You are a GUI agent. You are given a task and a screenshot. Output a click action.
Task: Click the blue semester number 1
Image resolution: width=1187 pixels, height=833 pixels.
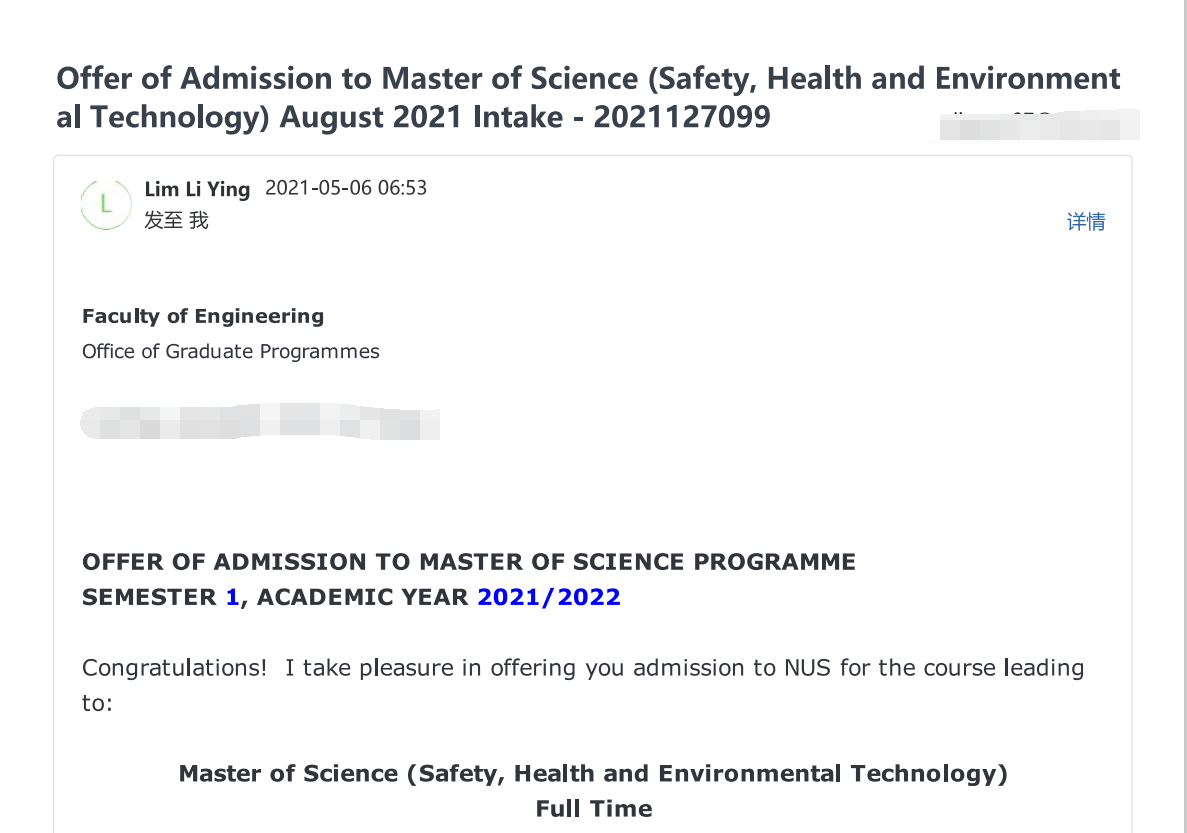click(232, 597)
